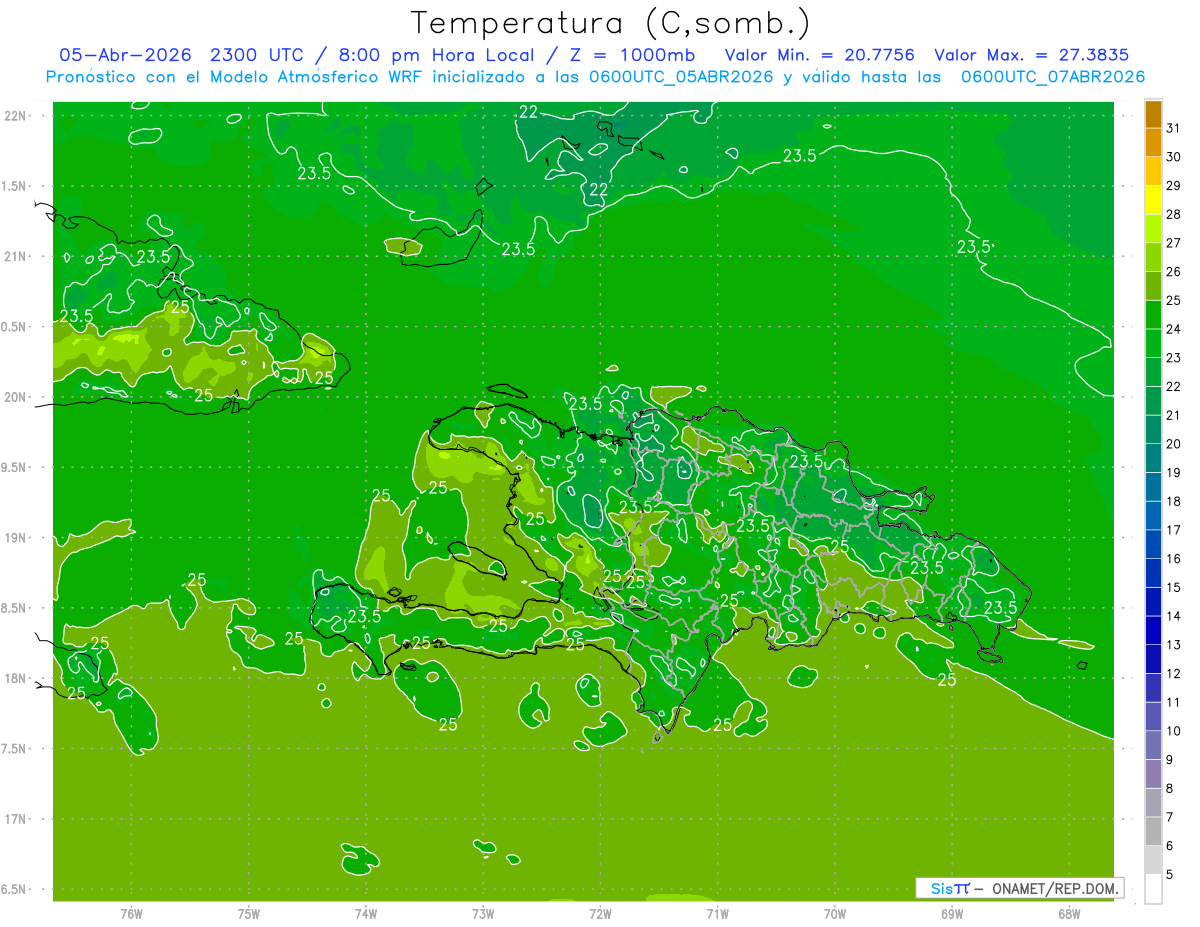This screenshot has width=1200, height=927.
Task: Click the 68W longitude axis label
Action: coord(1069,913)
